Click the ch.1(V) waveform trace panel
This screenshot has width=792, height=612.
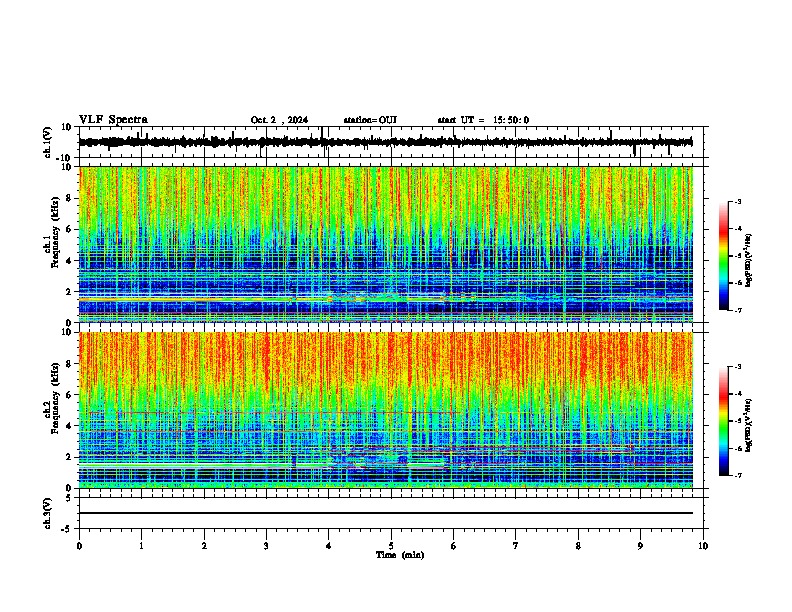390,142
